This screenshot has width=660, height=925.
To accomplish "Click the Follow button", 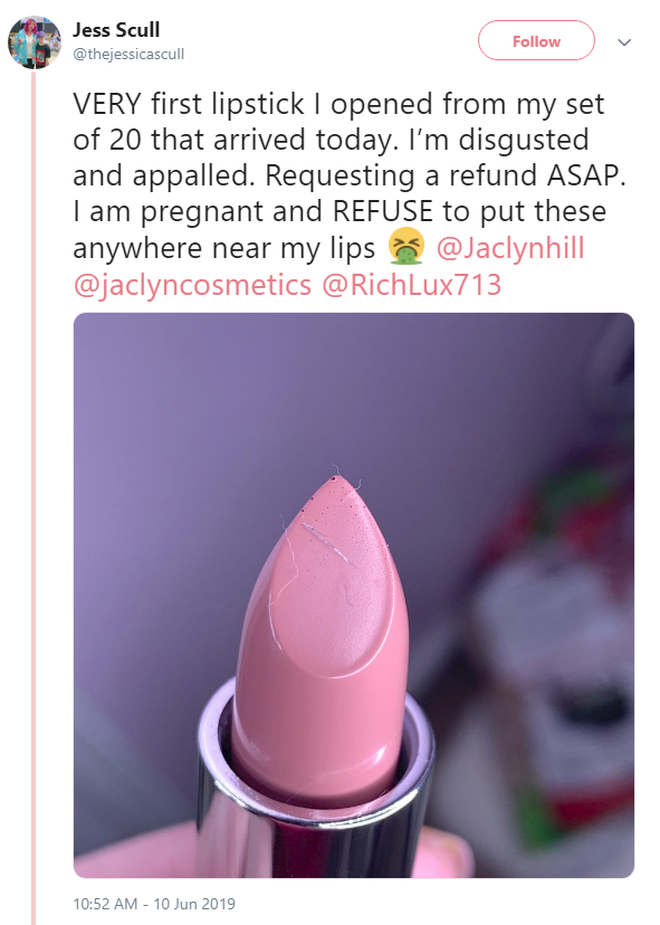I will pos(536,41).
